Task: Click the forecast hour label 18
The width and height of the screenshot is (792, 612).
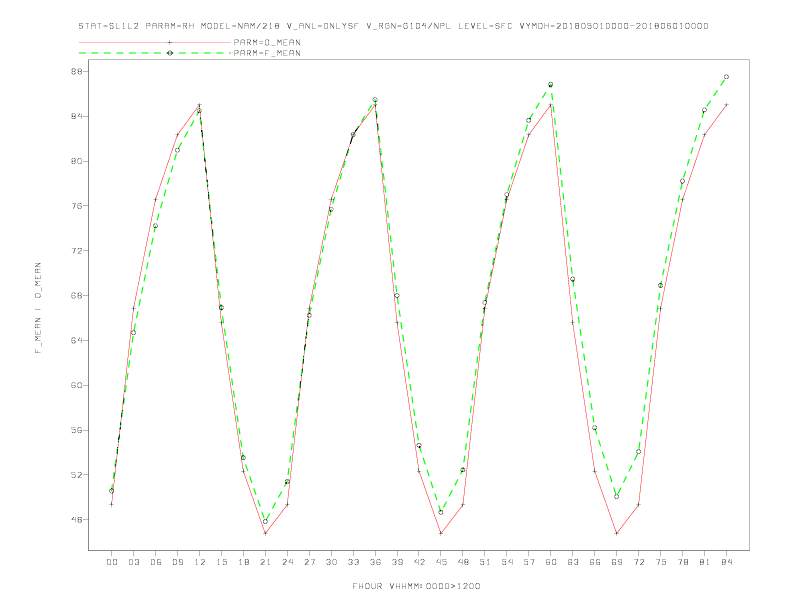Action: 243,562
